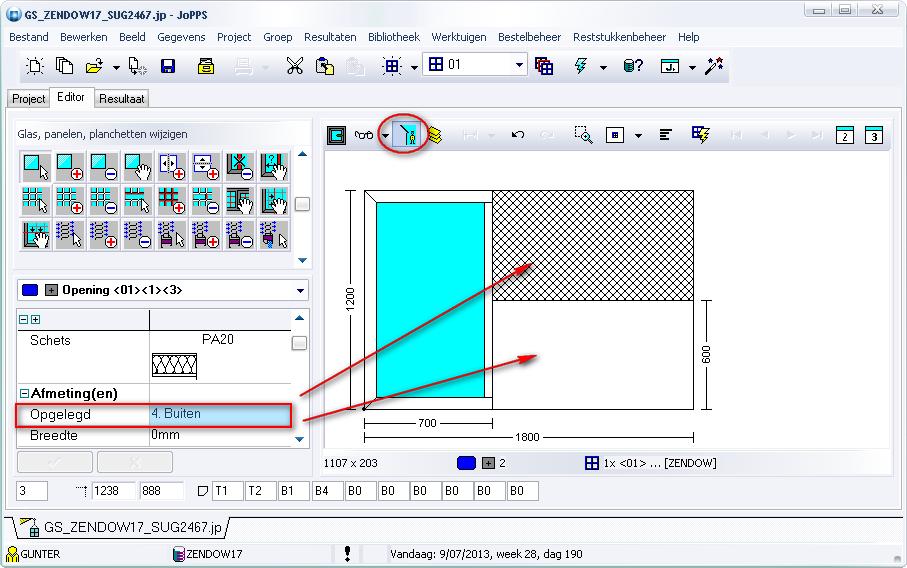
Task: Click the yellow stacked layers icon
Action: [x=434, y=135]
